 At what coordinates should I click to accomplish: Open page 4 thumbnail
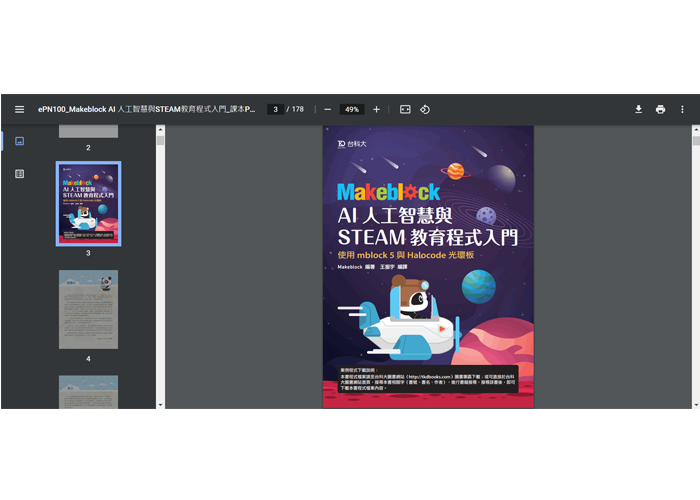tap(88, 309)
